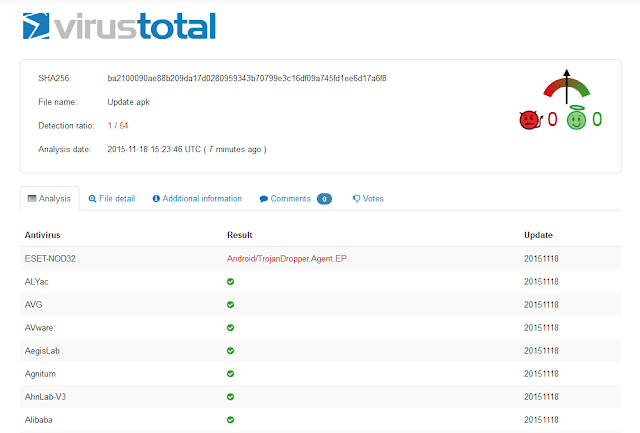Image resolution: width=640 pixels, height=433 pixels.
Task: Click the AVG antivirus name
Action: click(33, 304)
